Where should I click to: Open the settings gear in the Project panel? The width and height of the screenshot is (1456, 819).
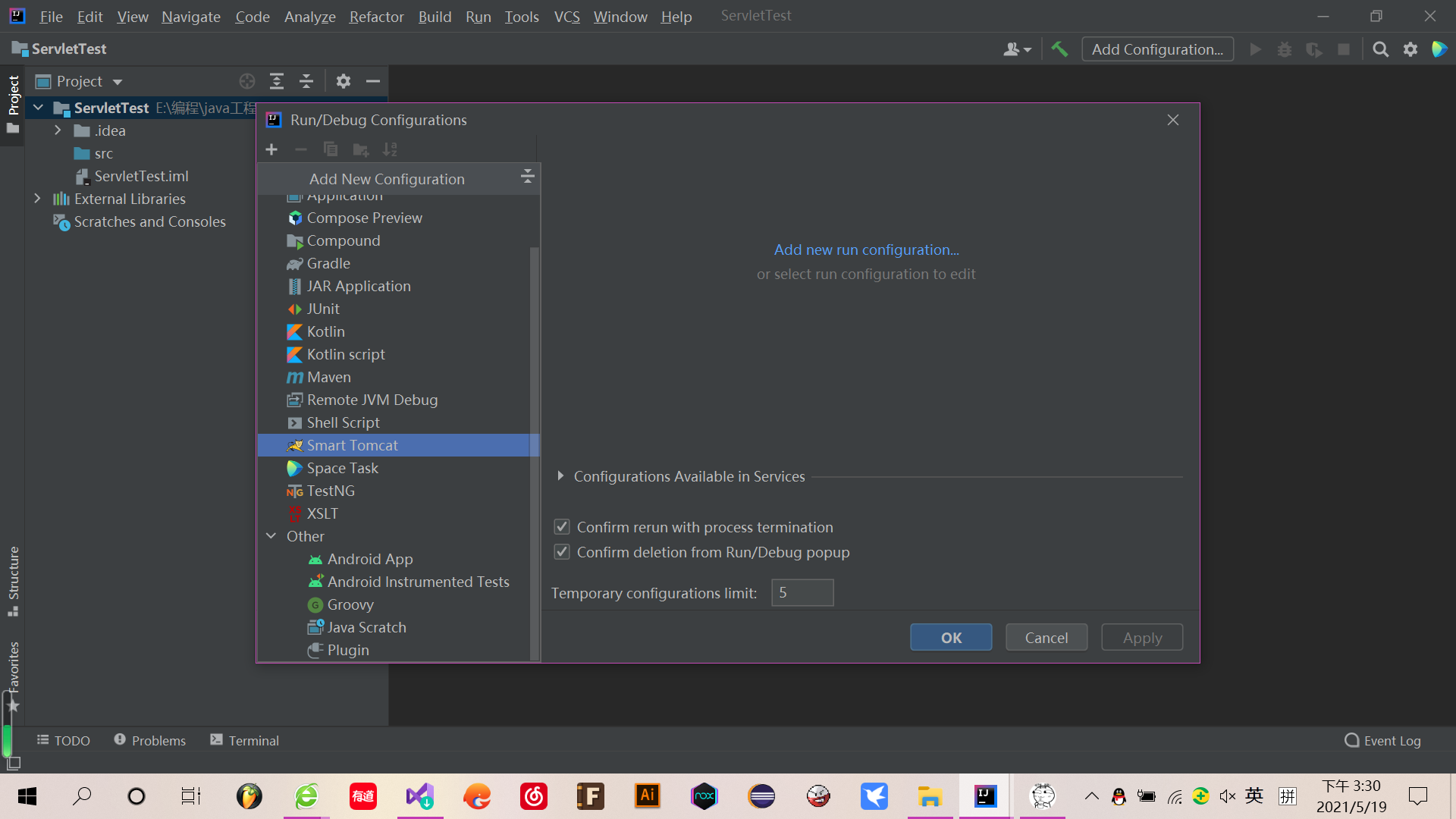(x=343, y=81)
